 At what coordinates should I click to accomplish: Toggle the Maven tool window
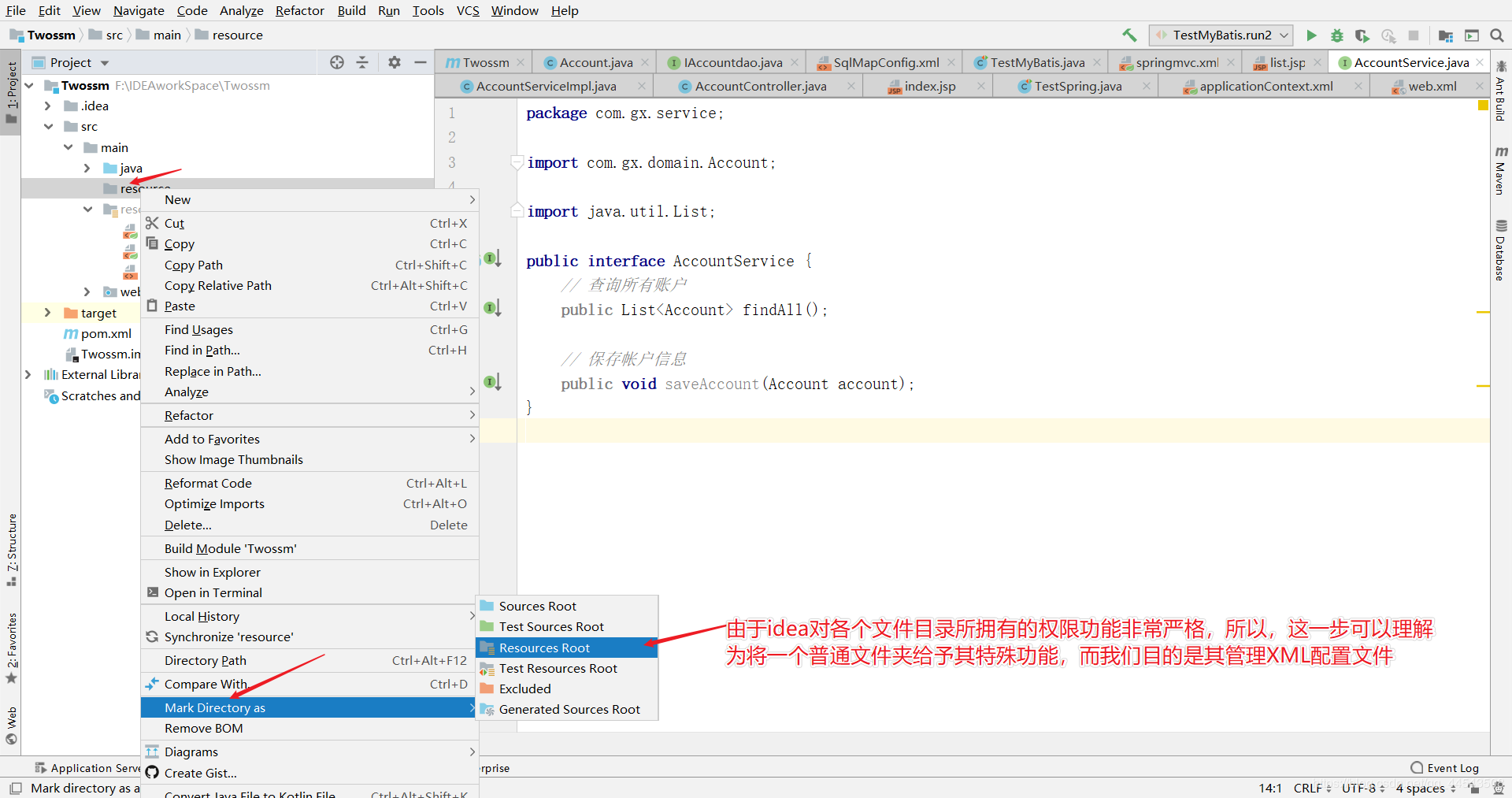[1501, 171]
